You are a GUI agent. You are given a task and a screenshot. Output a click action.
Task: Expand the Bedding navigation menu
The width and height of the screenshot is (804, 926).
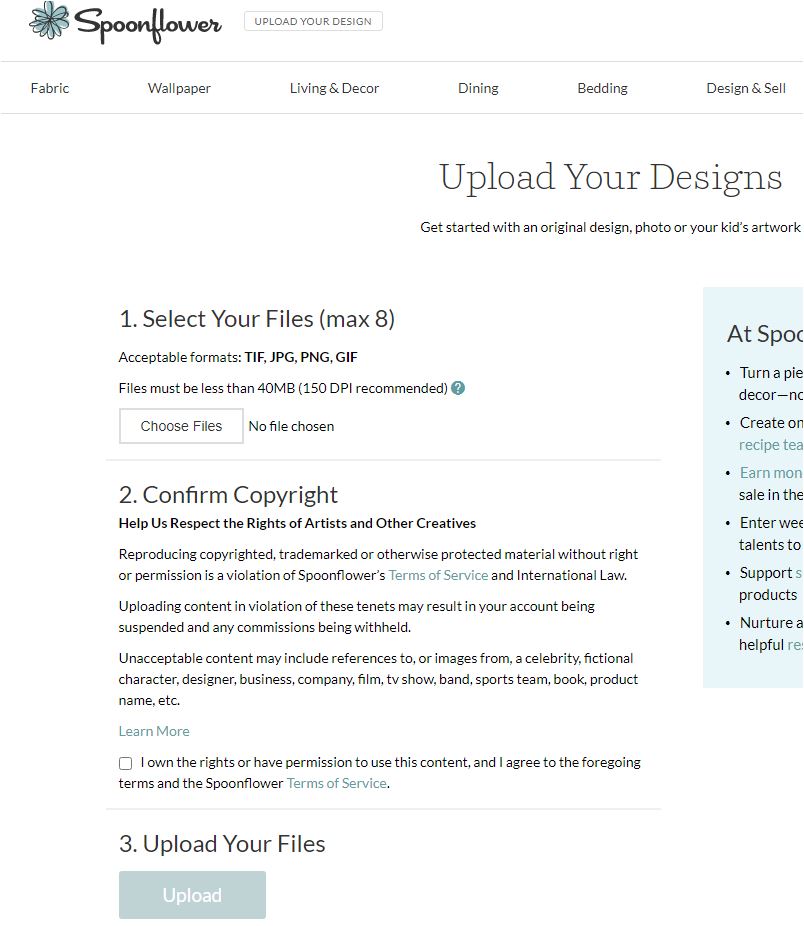602,88
